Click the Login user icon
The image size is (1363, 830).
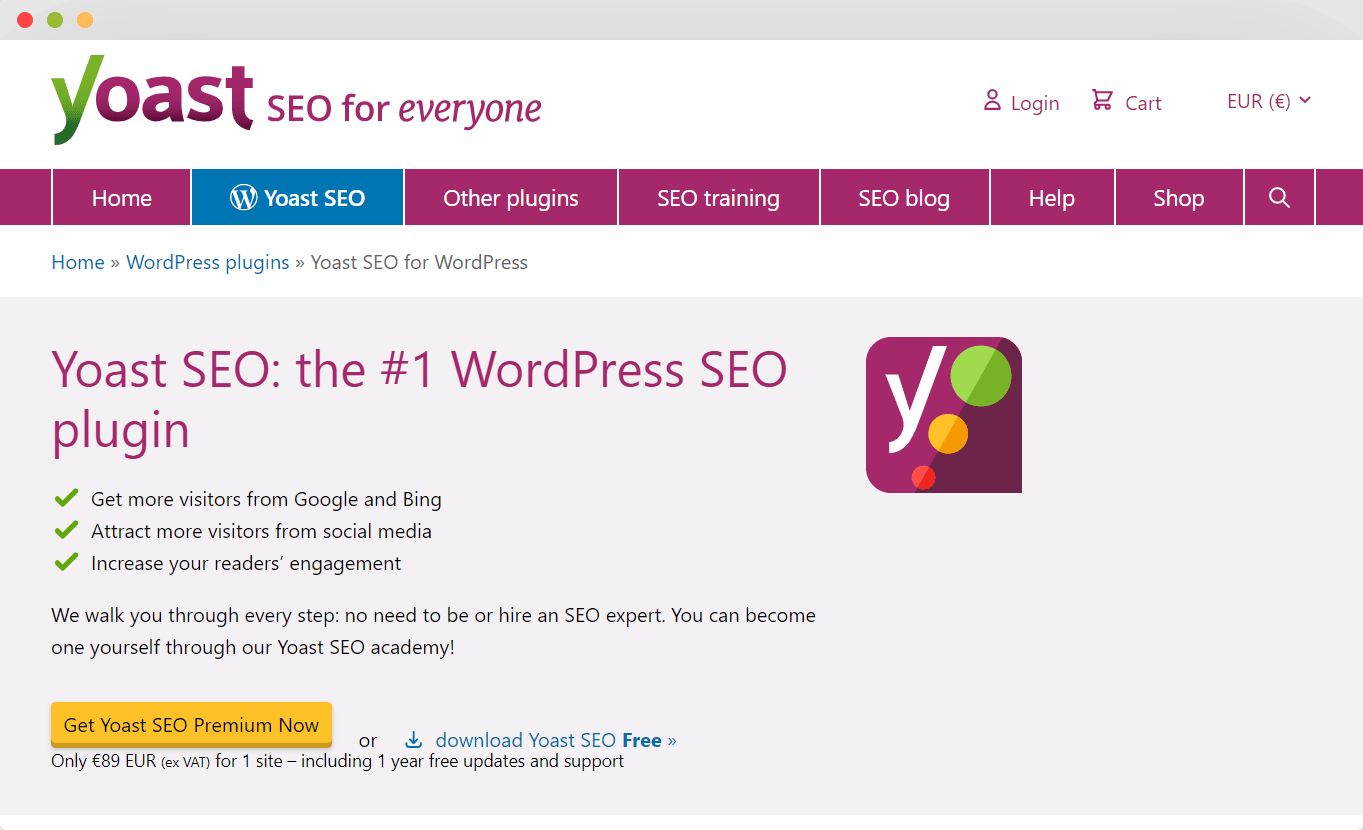click(992, 100)
